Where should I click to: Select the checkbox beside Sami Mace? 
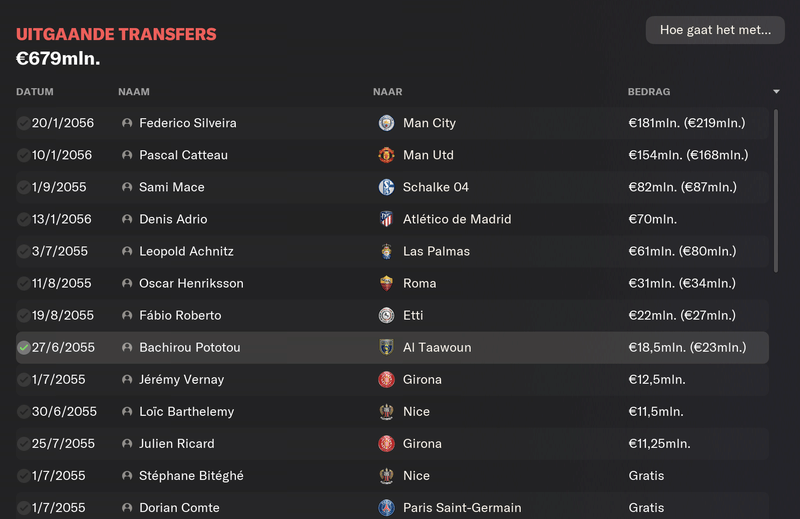[23, 188]
